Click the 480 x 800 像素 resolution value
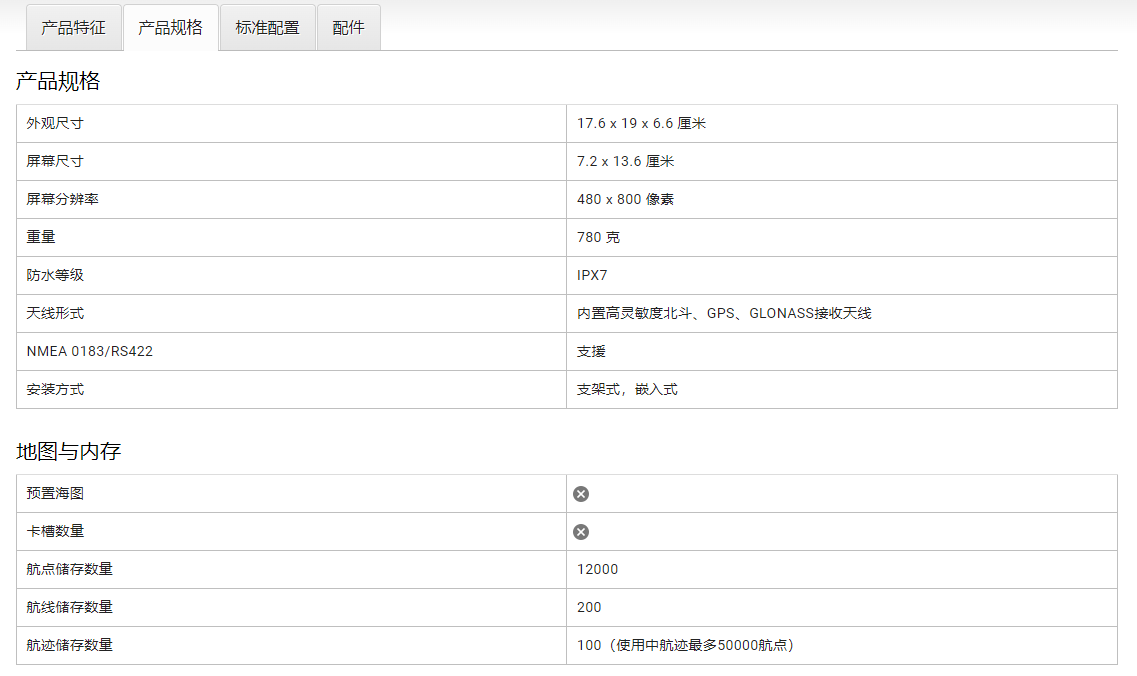The width and height of the screenshot is (1137, 676). point(625,200)
